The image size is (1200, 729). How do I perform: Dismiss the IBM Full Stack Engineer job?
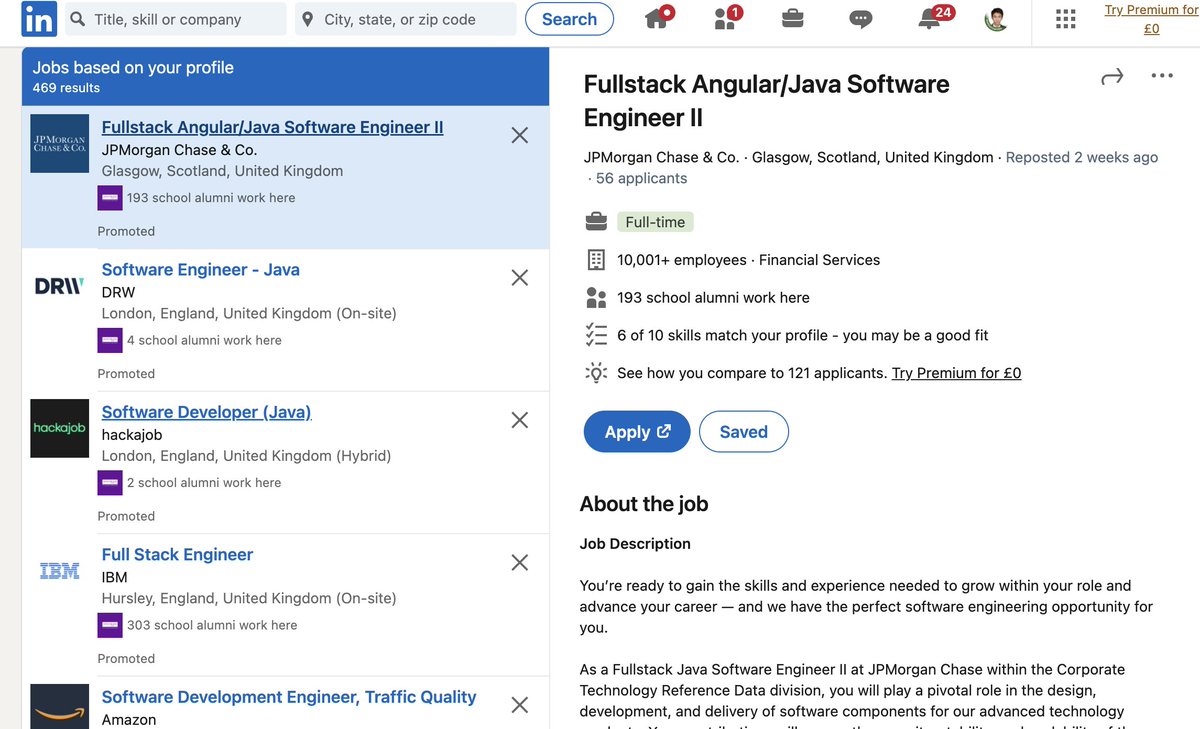(x=520, y=563)
